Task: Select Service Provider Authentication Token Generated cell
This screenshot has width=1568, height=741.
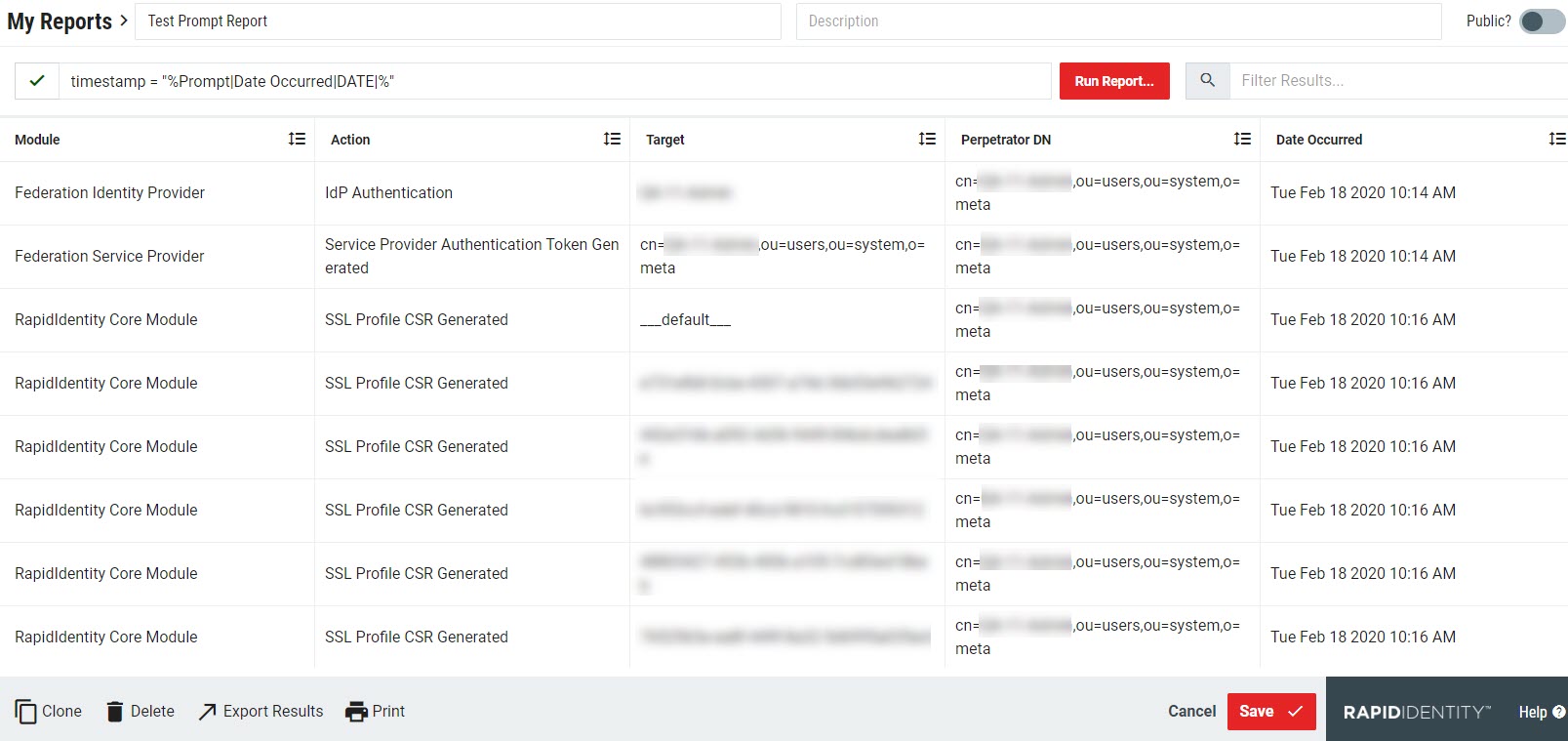Action: [472, 257]
